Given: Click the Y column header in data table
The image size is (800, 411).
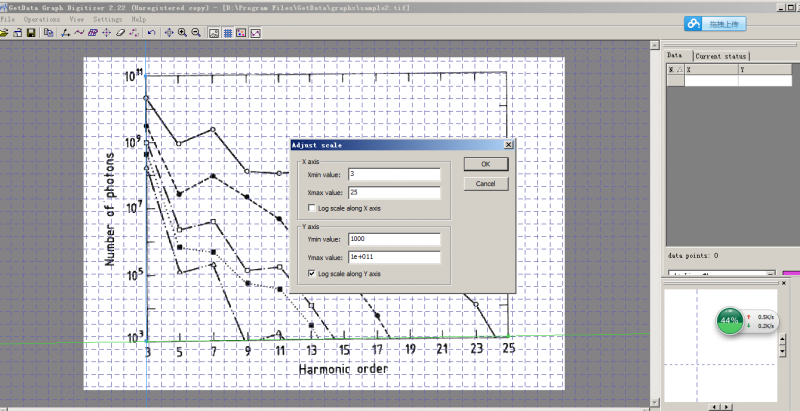Looking at the screenshot, I should pos(765,69).
